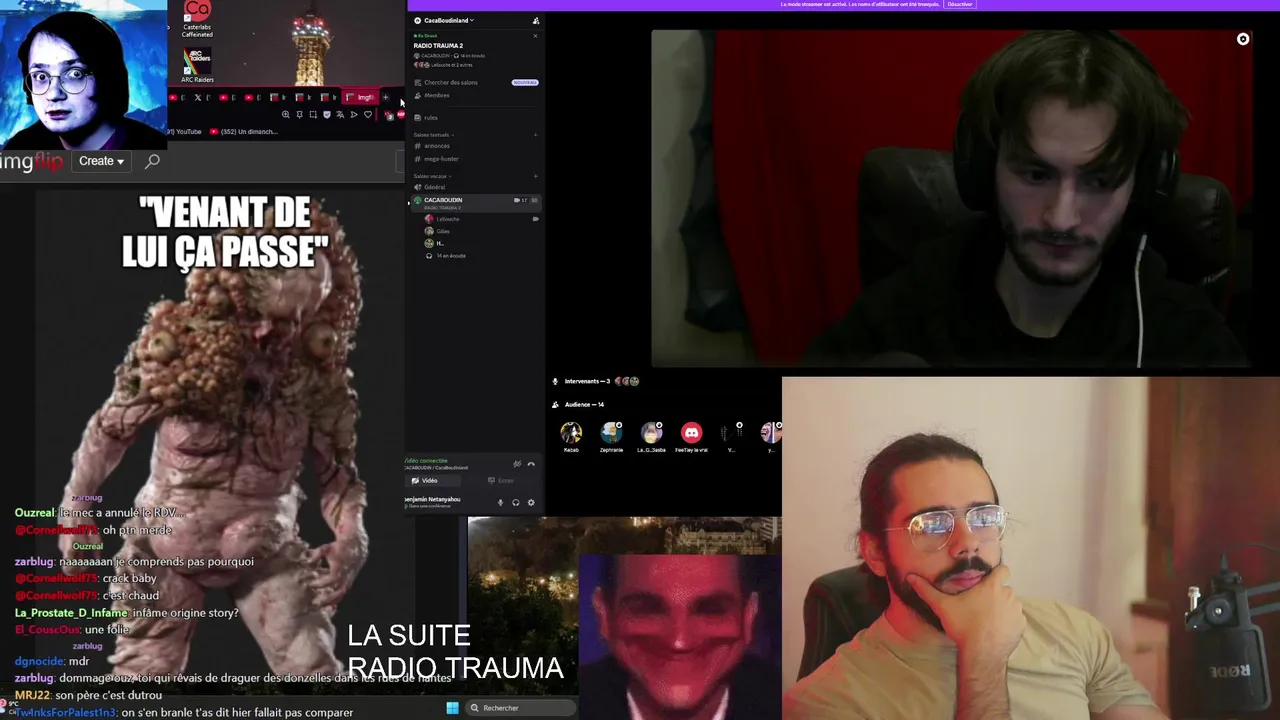The height and width of the screenshot is (720, 1280).
Task: Open the Membres entry in Discord sidebar
Action: (x=436, y=95)
